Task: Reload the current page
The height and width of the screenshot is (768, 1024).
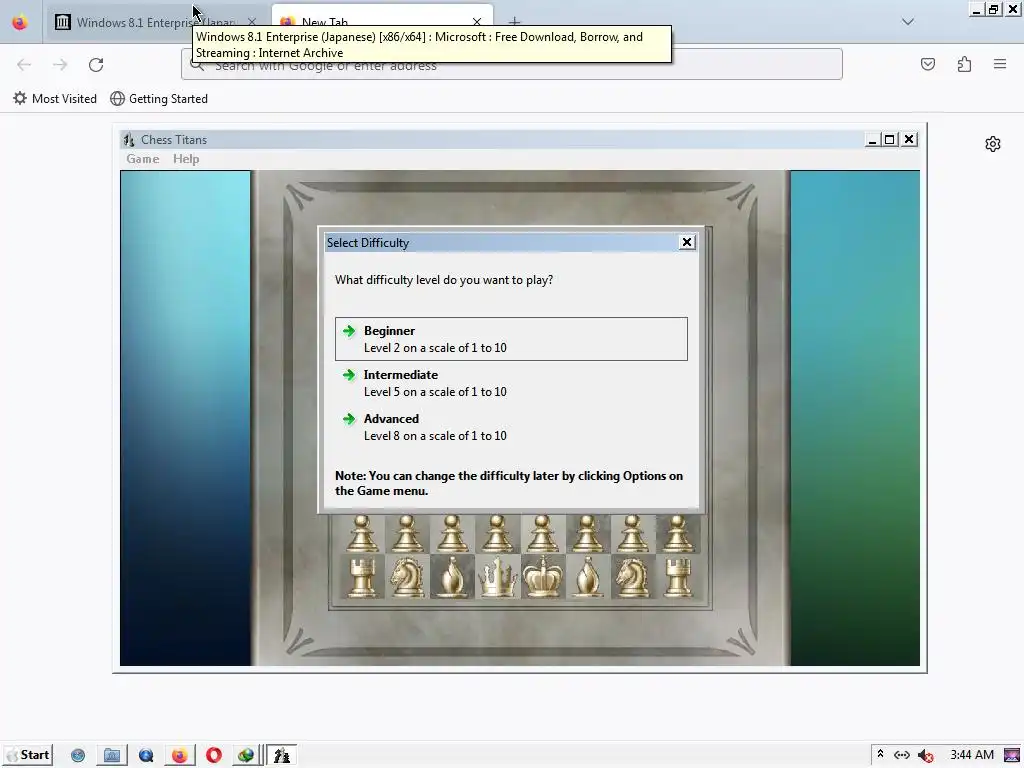Action: 96,65
